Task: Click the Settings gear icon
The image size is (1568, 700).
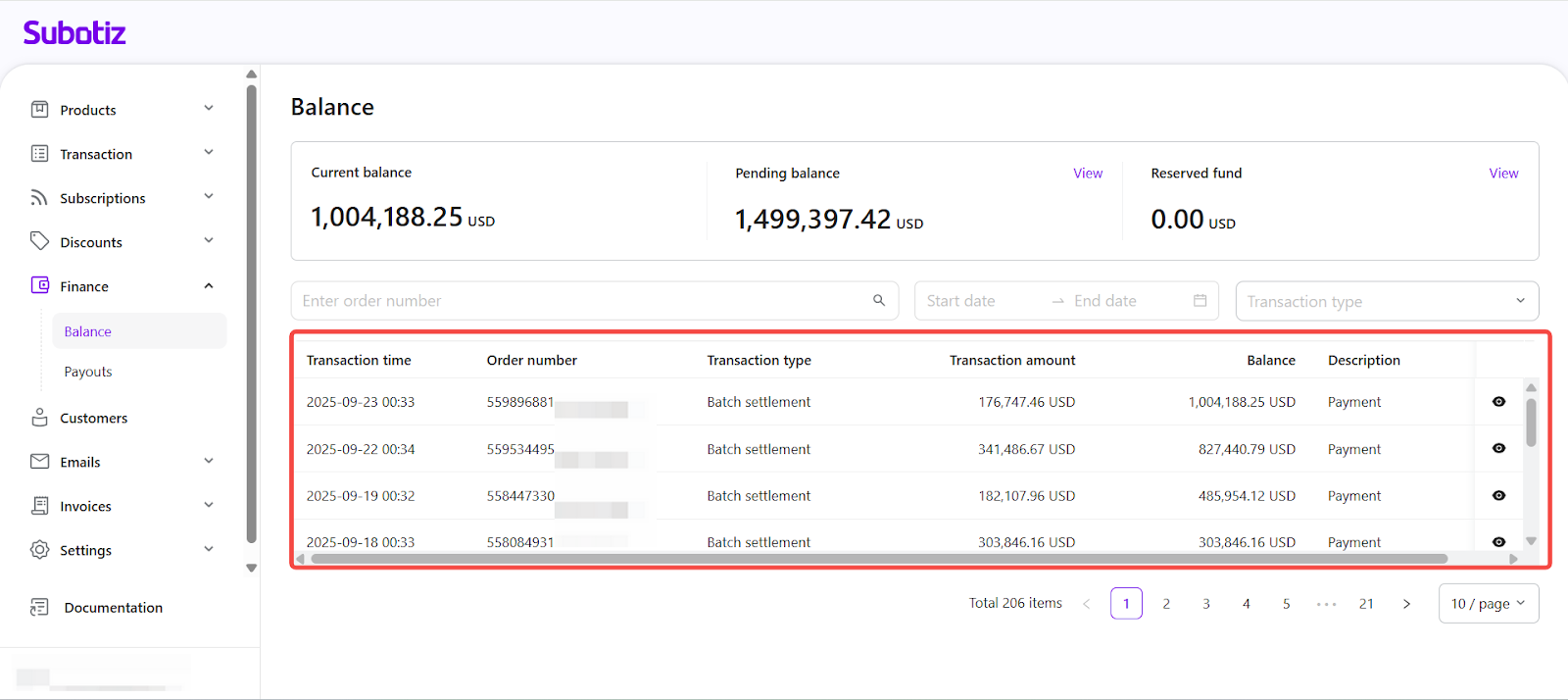Action: tap(39, 550)
